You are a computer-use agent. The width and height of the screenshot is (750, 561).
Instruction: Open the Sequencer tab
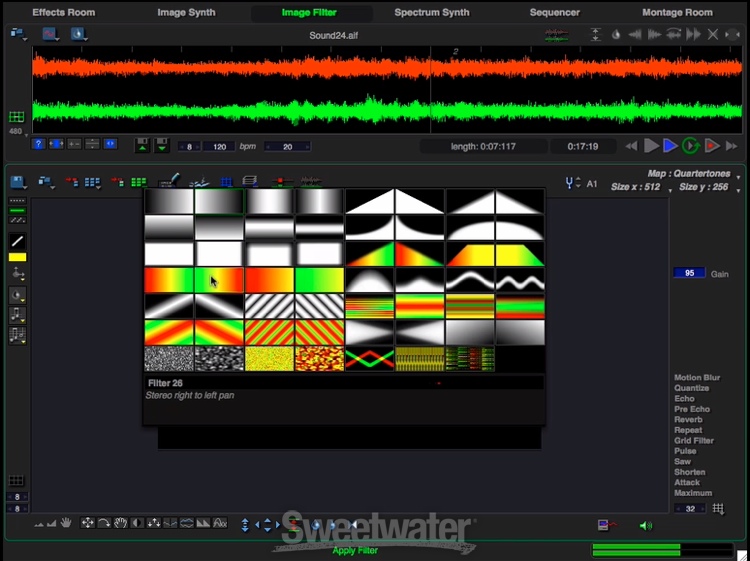554,12
